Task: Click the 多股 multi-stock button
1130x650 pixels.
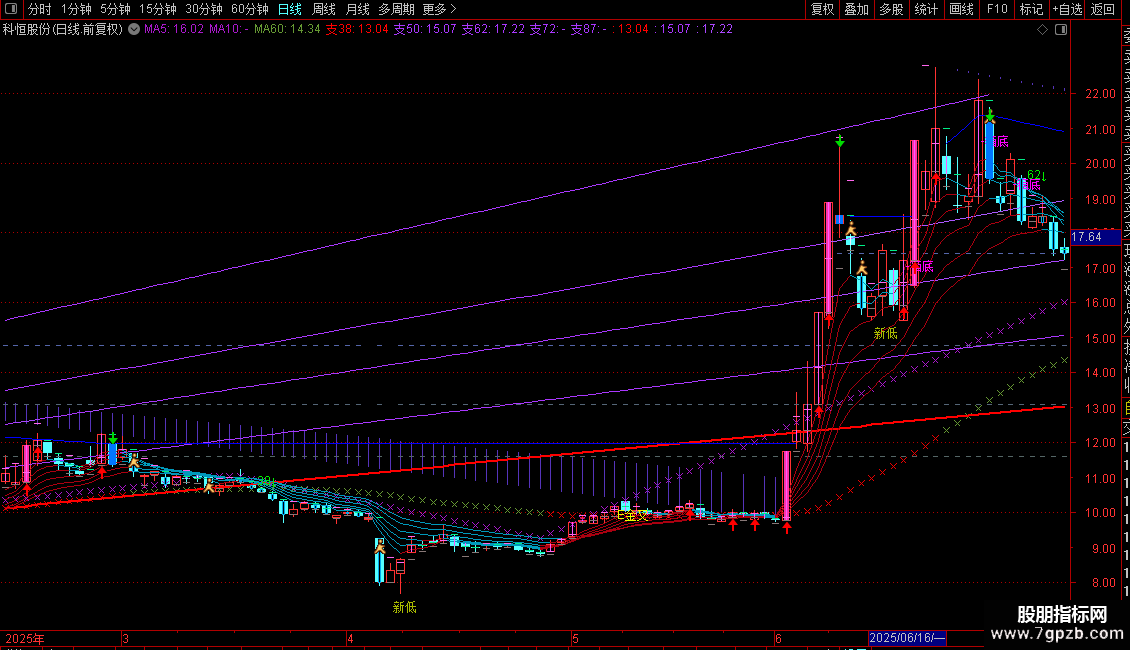Action: click(891, 9)
